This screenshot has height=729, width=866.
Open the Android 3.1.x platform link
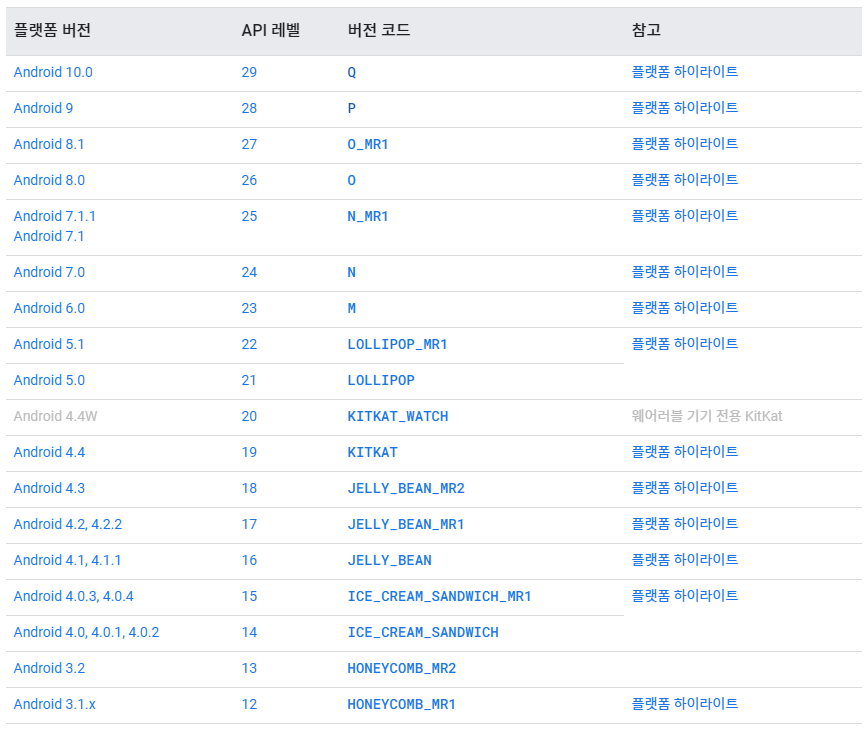click(55, 704)
